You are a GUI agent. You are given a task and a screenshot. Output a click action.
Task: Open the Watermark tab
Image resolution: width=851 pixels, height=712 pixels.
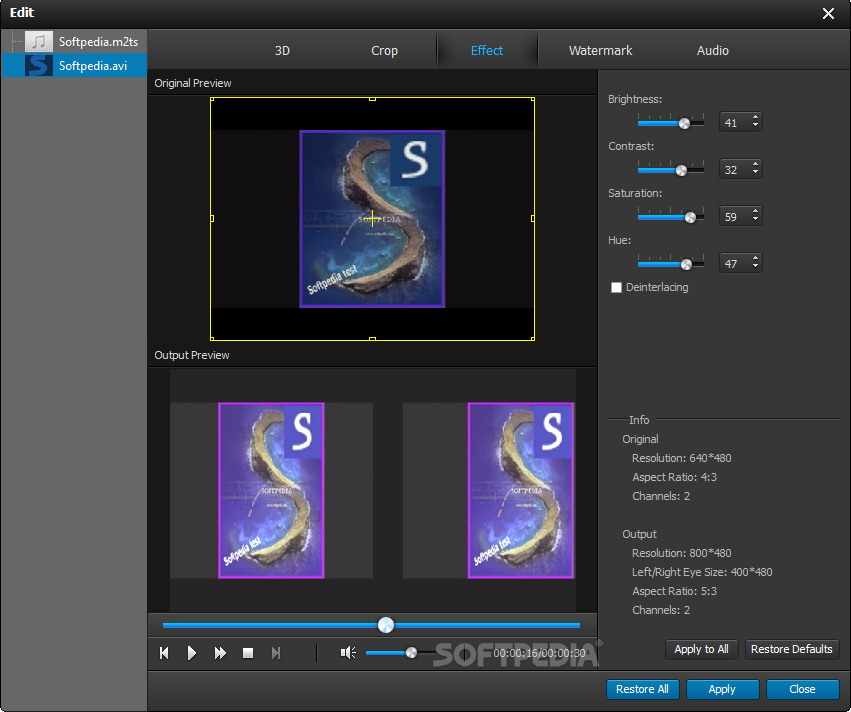pos(600,50)
